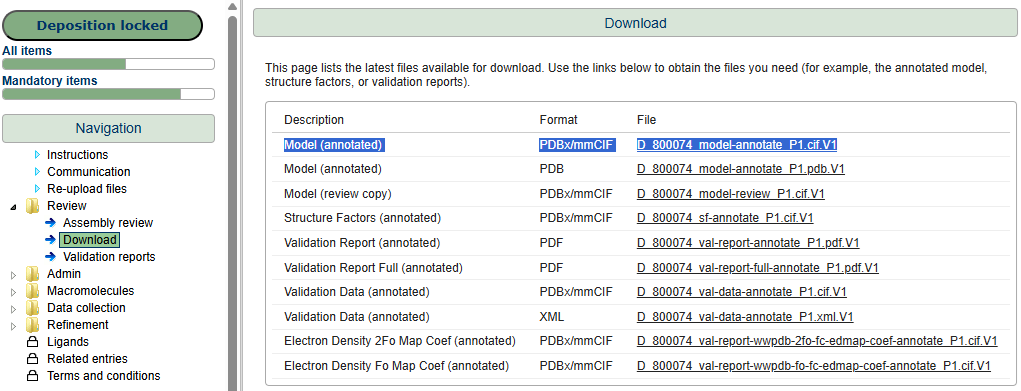The height and width of the screenshot is (391, 1021).
Task: Click the Refinement folder icon
Action: pos(33,325)
